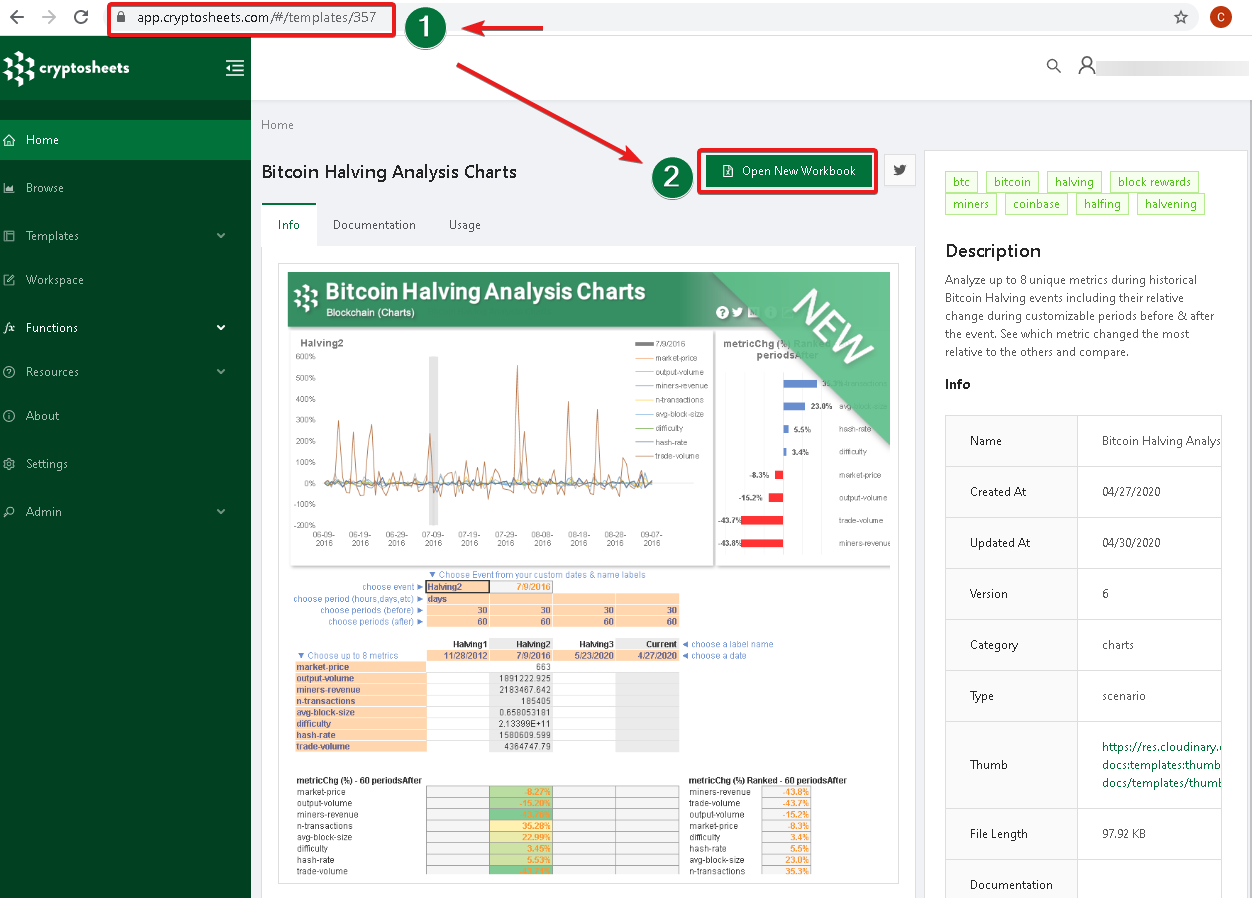Open About in the sidebar
The image size is (1252, 898).
point(125,416)
